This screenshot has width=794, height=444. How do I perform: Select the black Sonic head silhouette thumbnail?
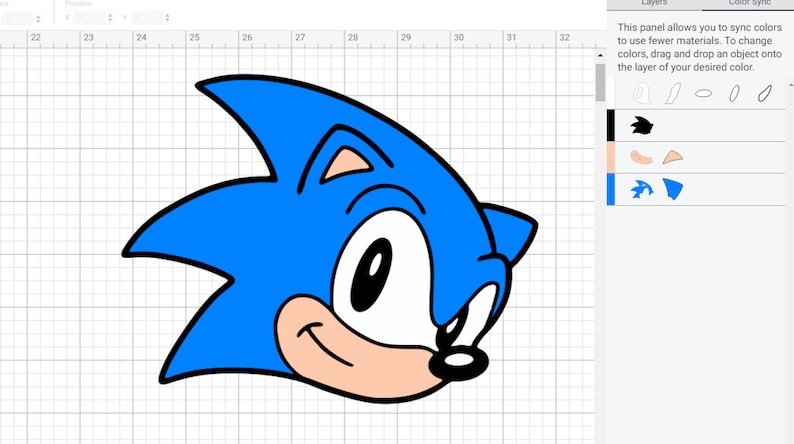point(642,126)
